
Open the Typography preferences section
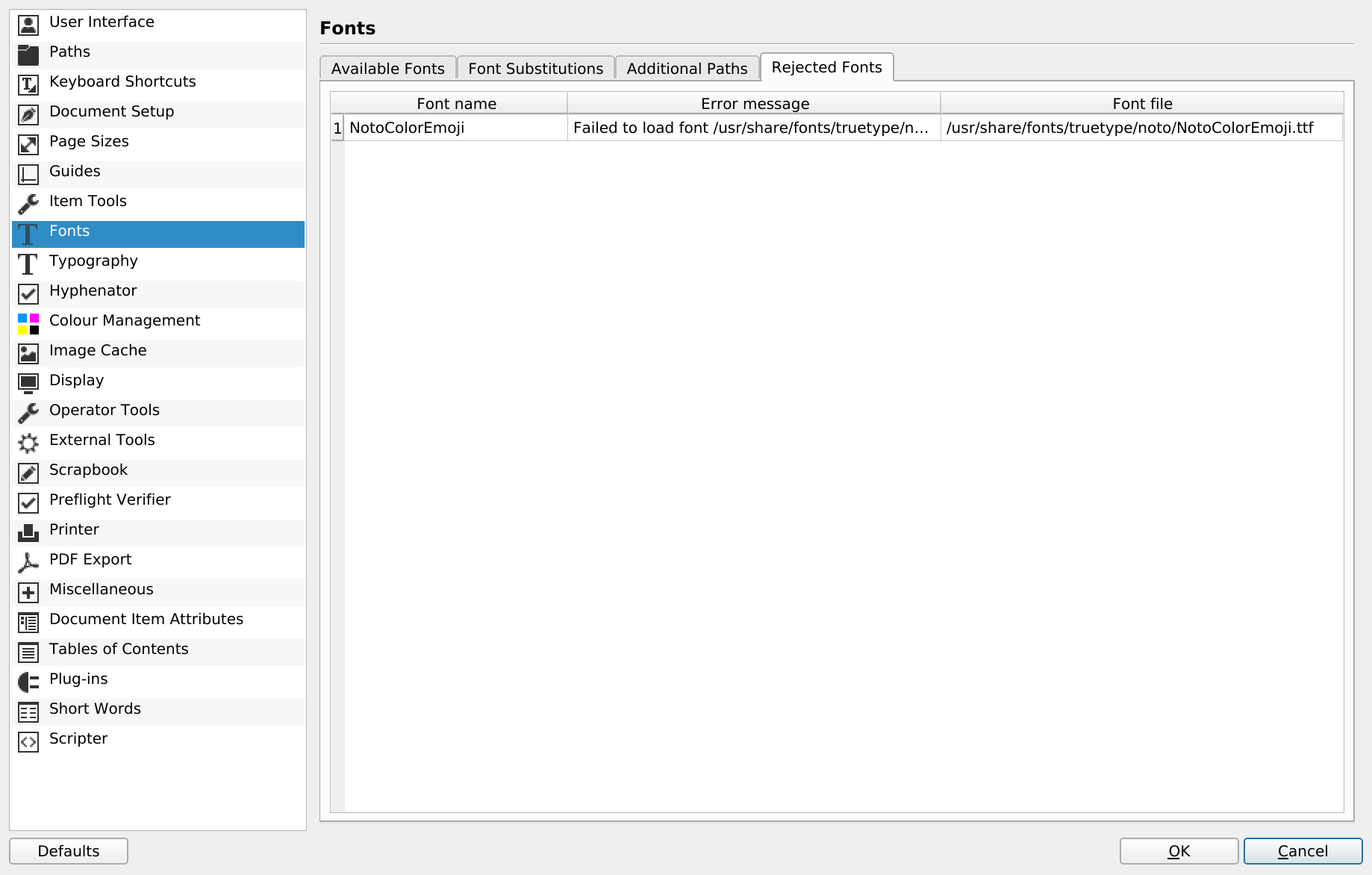click(x=93, y=261)
